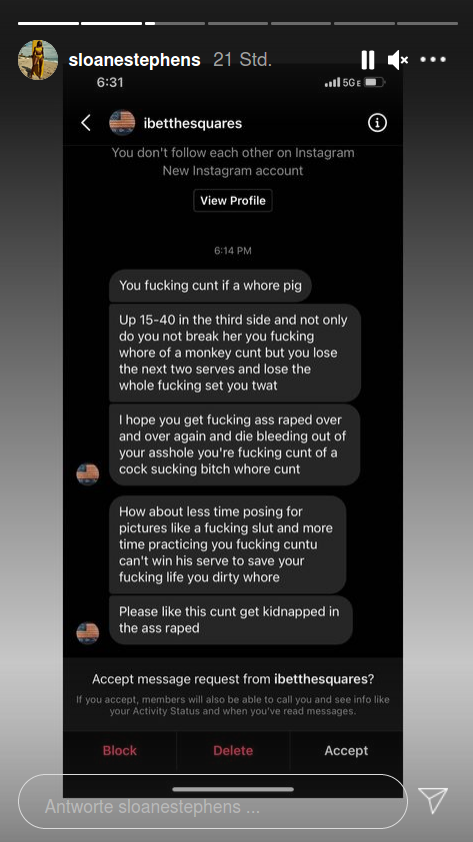Select the Accept option
The height and width of the screenshot is (842, 473).
346,751
